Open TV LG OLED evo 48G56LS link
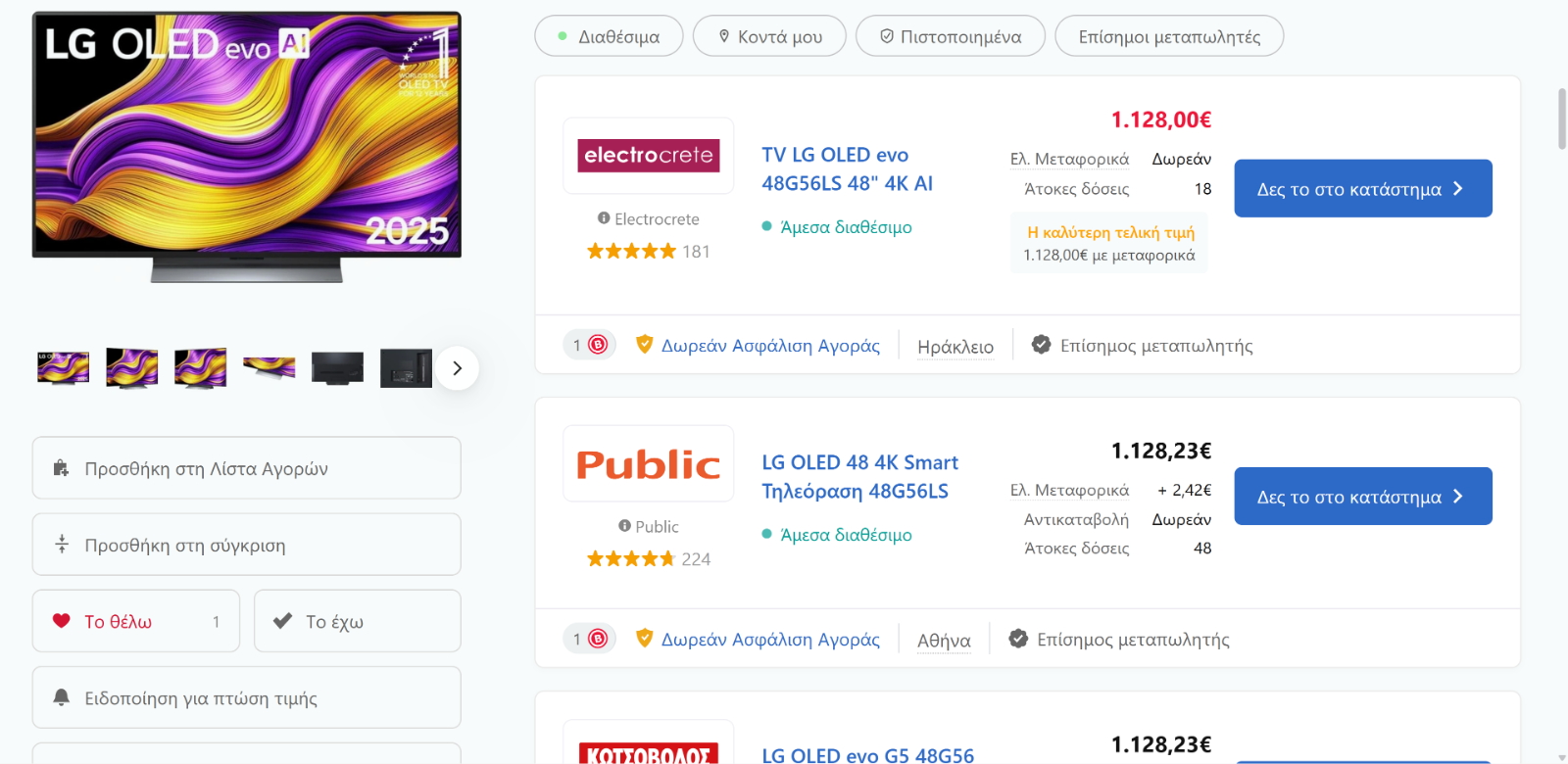Viewport: 1568px width, 764px height. (x=848, y=168)
